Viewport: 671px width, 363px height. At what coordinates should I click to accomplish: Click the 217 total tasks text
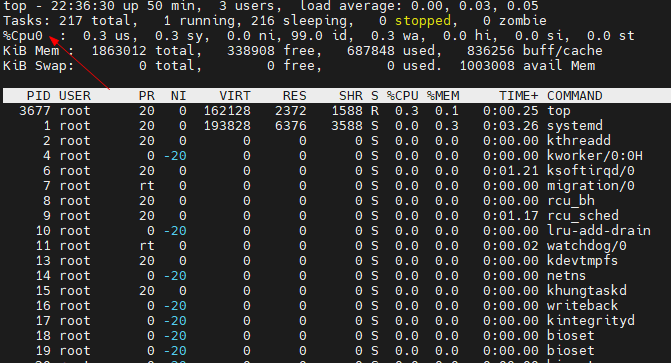click(98, 21)
